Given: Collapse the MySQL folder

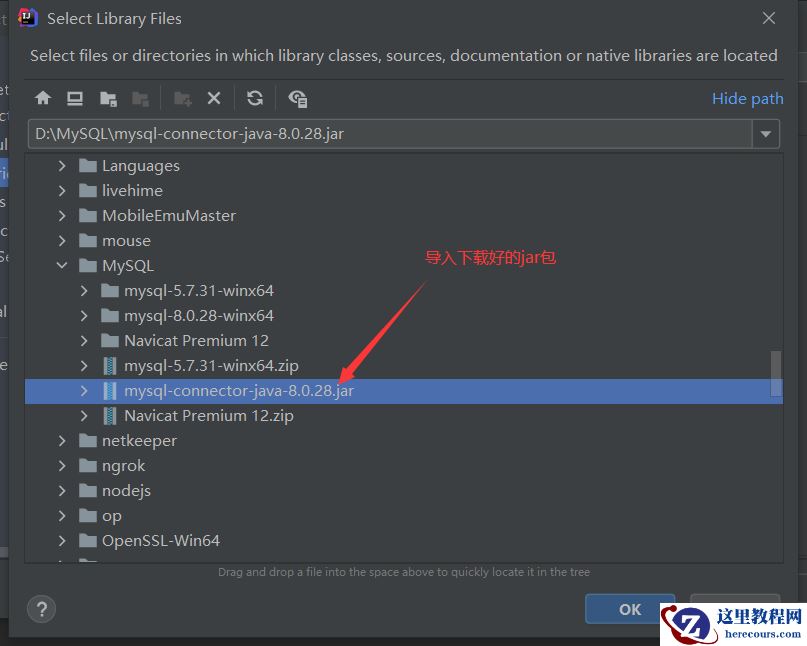Looking at the screenshot, I should (x=62, y=266).
